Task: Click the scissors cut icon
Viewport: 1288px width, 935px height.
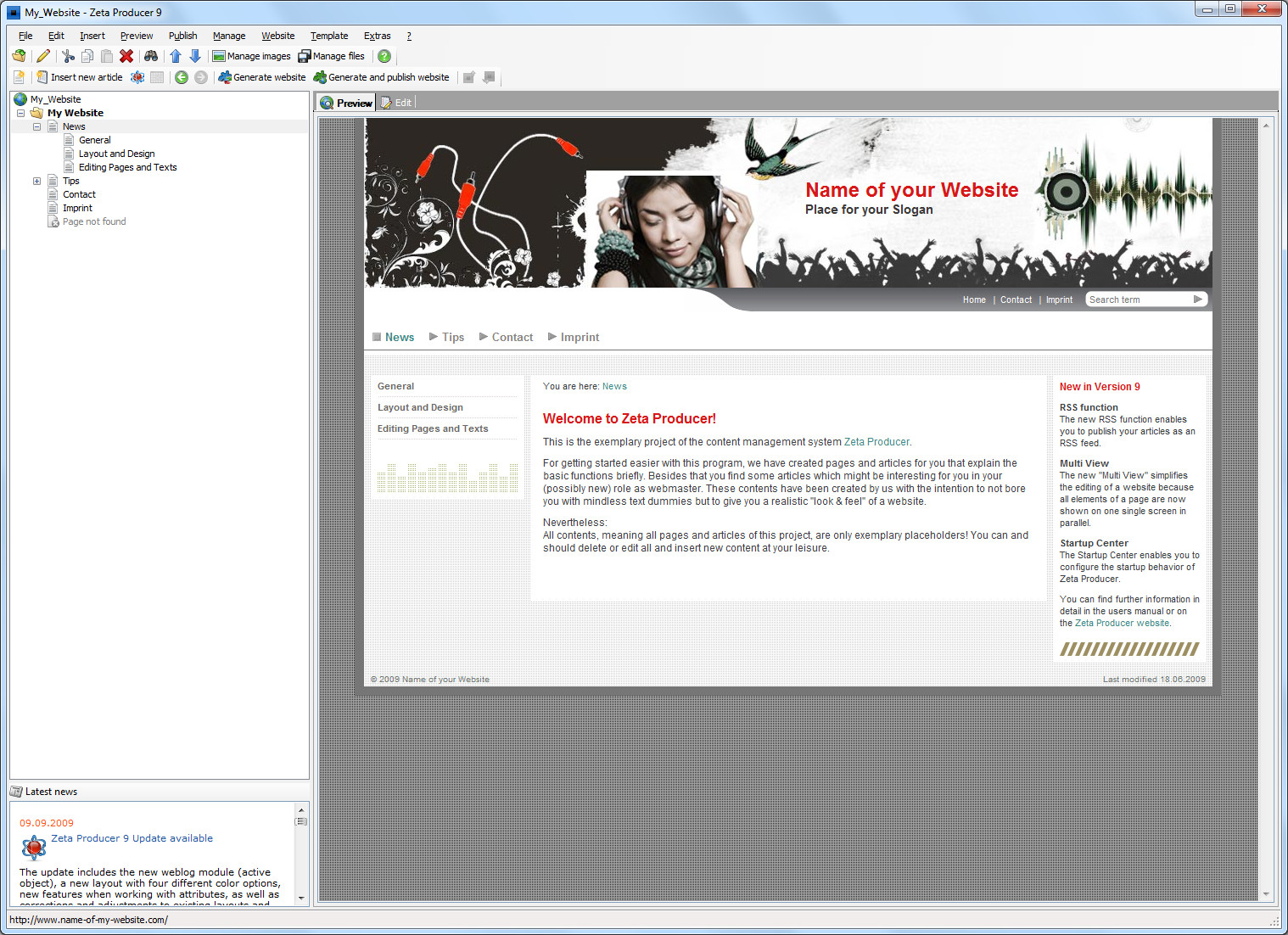Action: pyautogui.click(x=69, y=56)
